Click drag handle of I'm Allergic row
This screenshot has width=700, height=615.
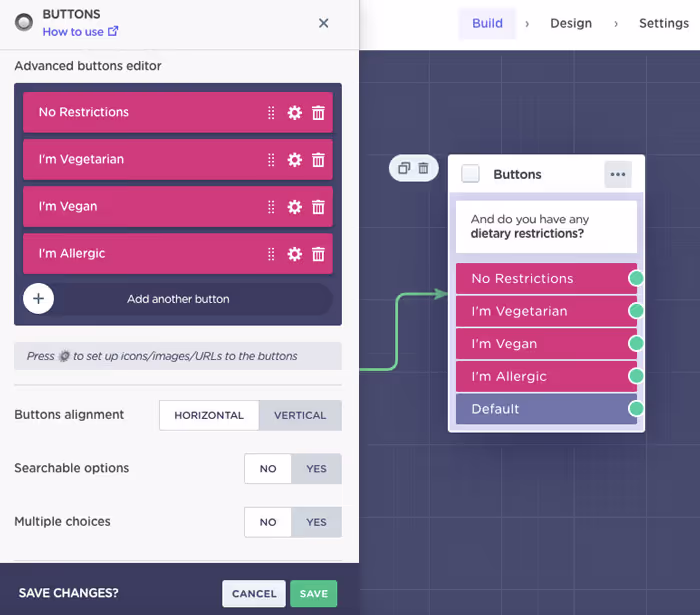271,254
